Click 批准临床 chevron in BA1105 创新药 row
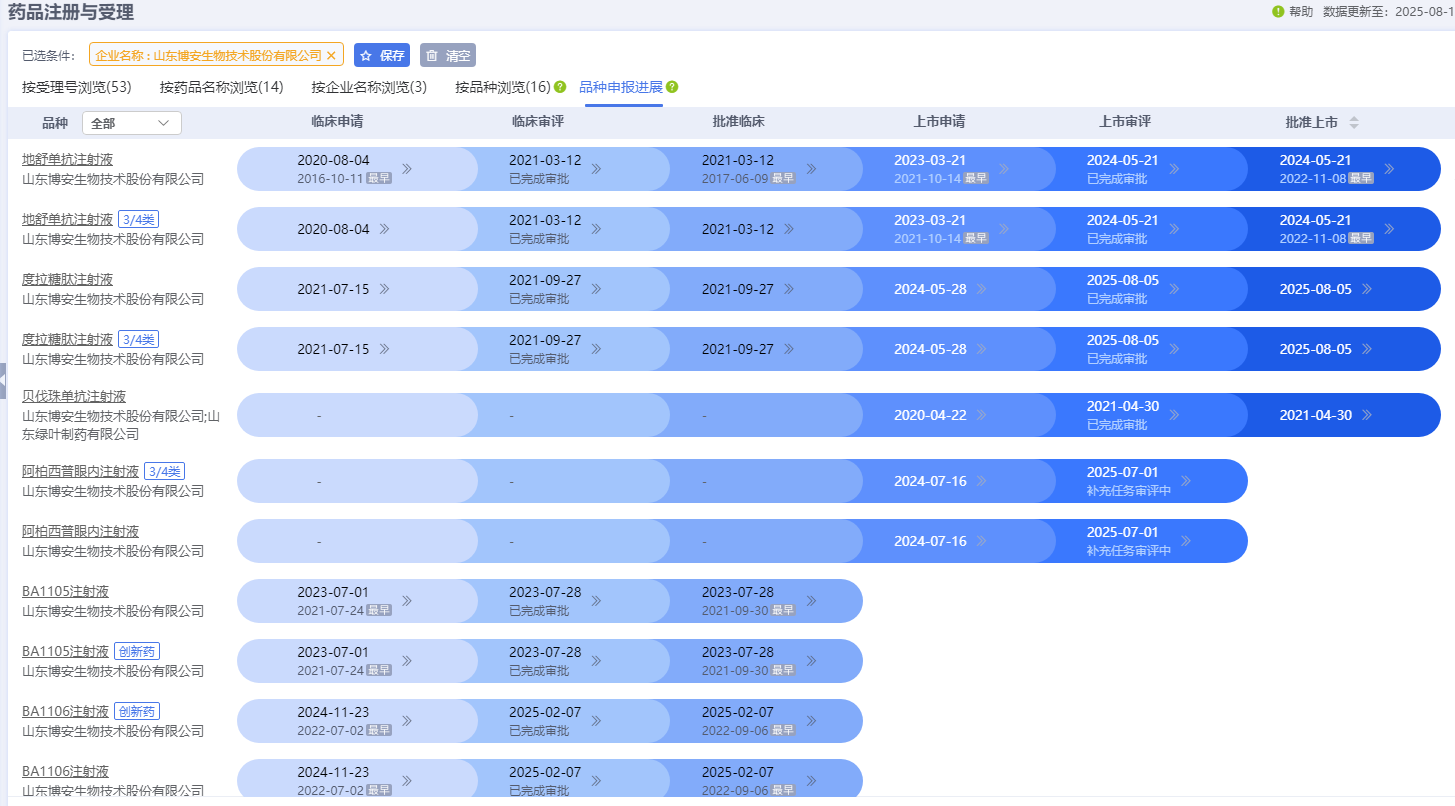The image size is (1455, 806). pyautogui.click(x=811, y=661)
